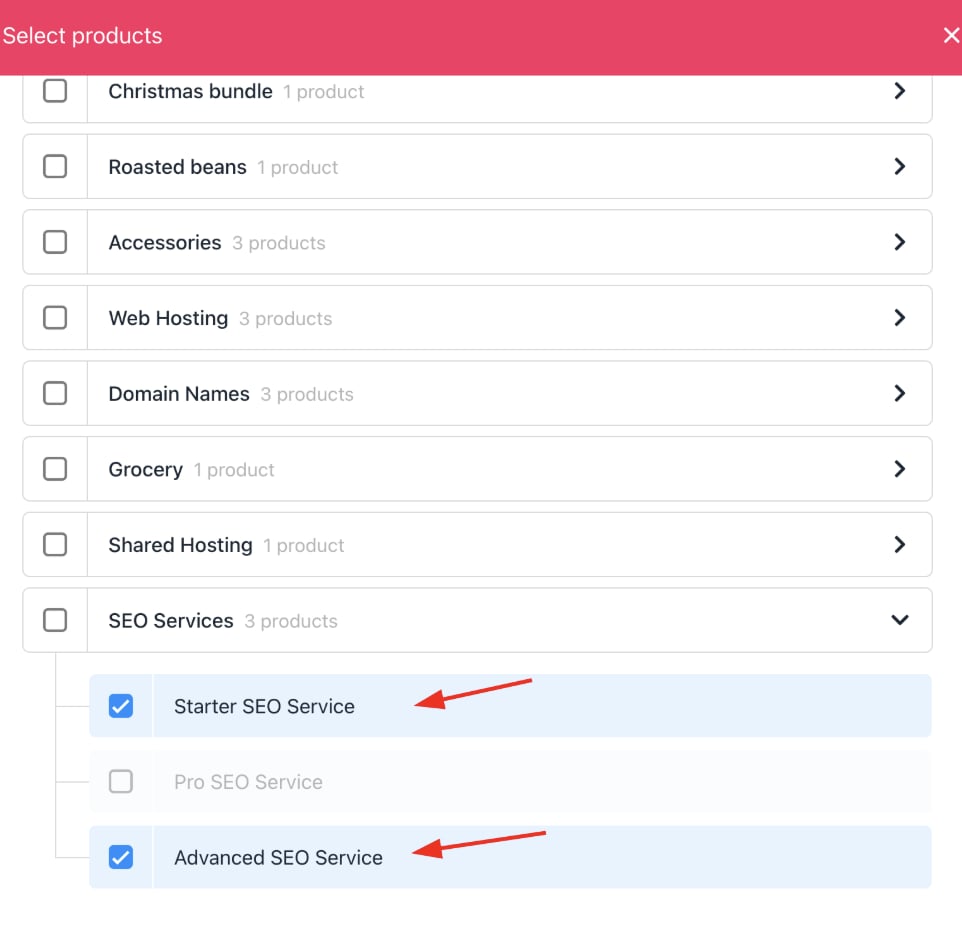Close the Select products dialog
Screen dimensions: 962x926
[x=951, y=36]
